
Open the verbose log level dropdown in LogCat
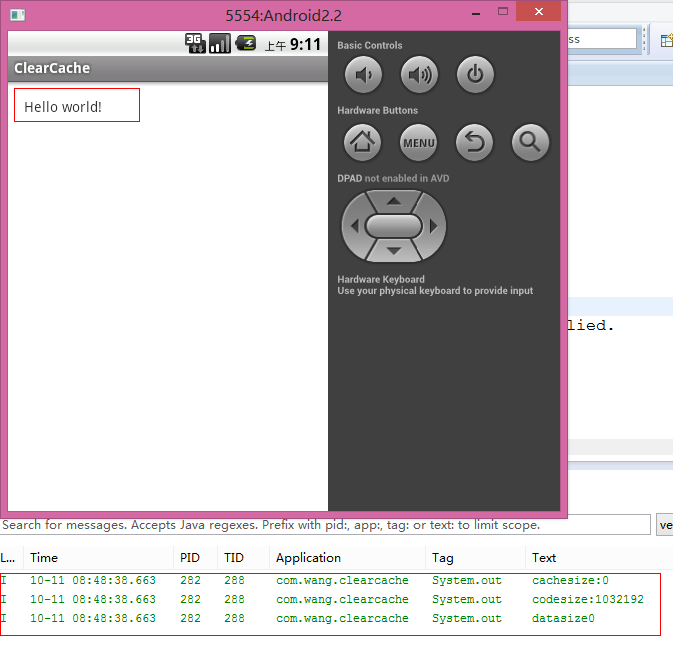coord(665,525)
